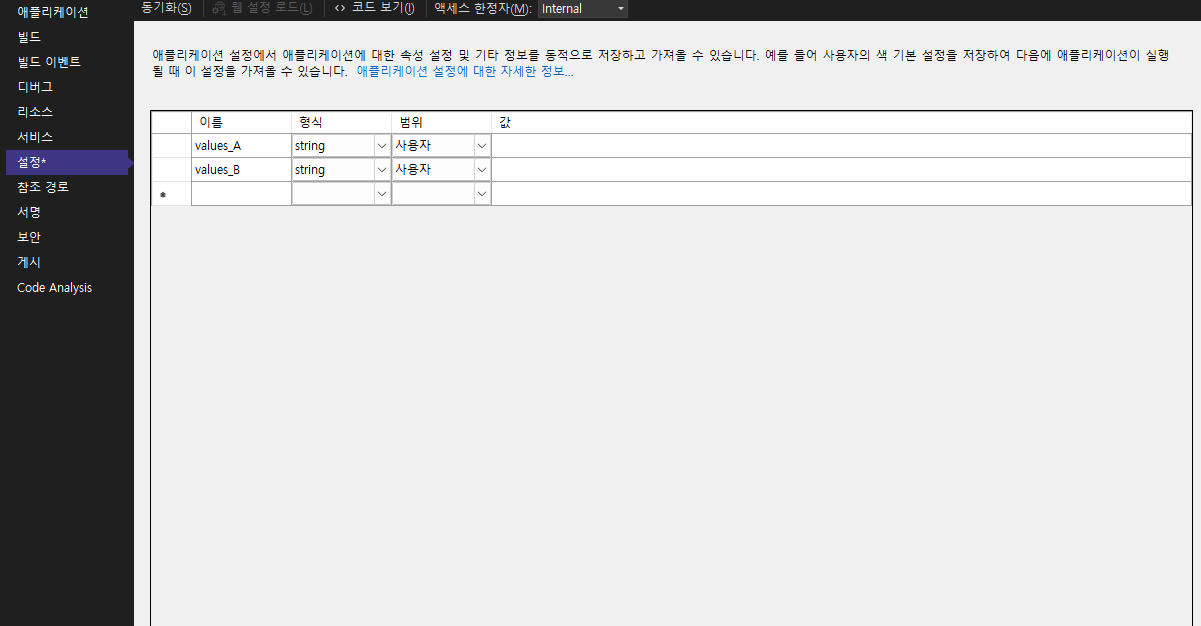The width and height of the screenshot is (1201, 626).
Task: Expand the scope dropdown for values_B
Action: [x=482, y=170]
